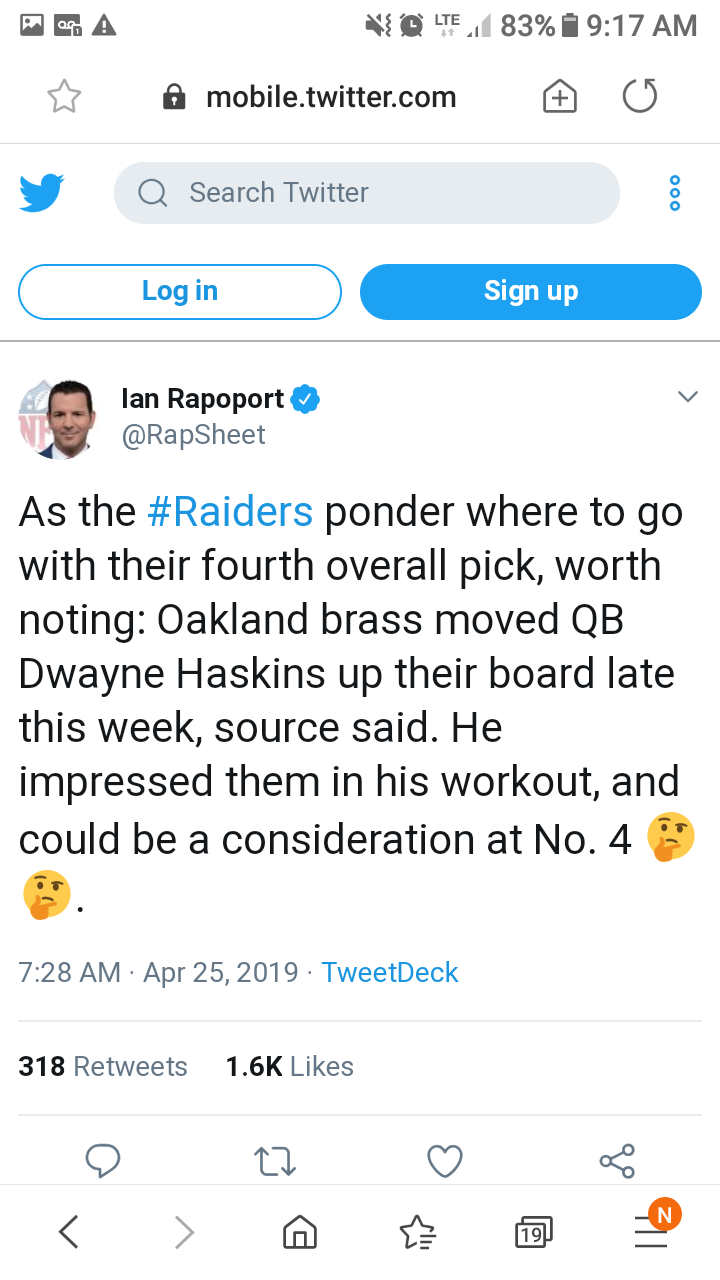720x1280 pixels.
Task: Add to home screen icon
Action: pos(559,96)
